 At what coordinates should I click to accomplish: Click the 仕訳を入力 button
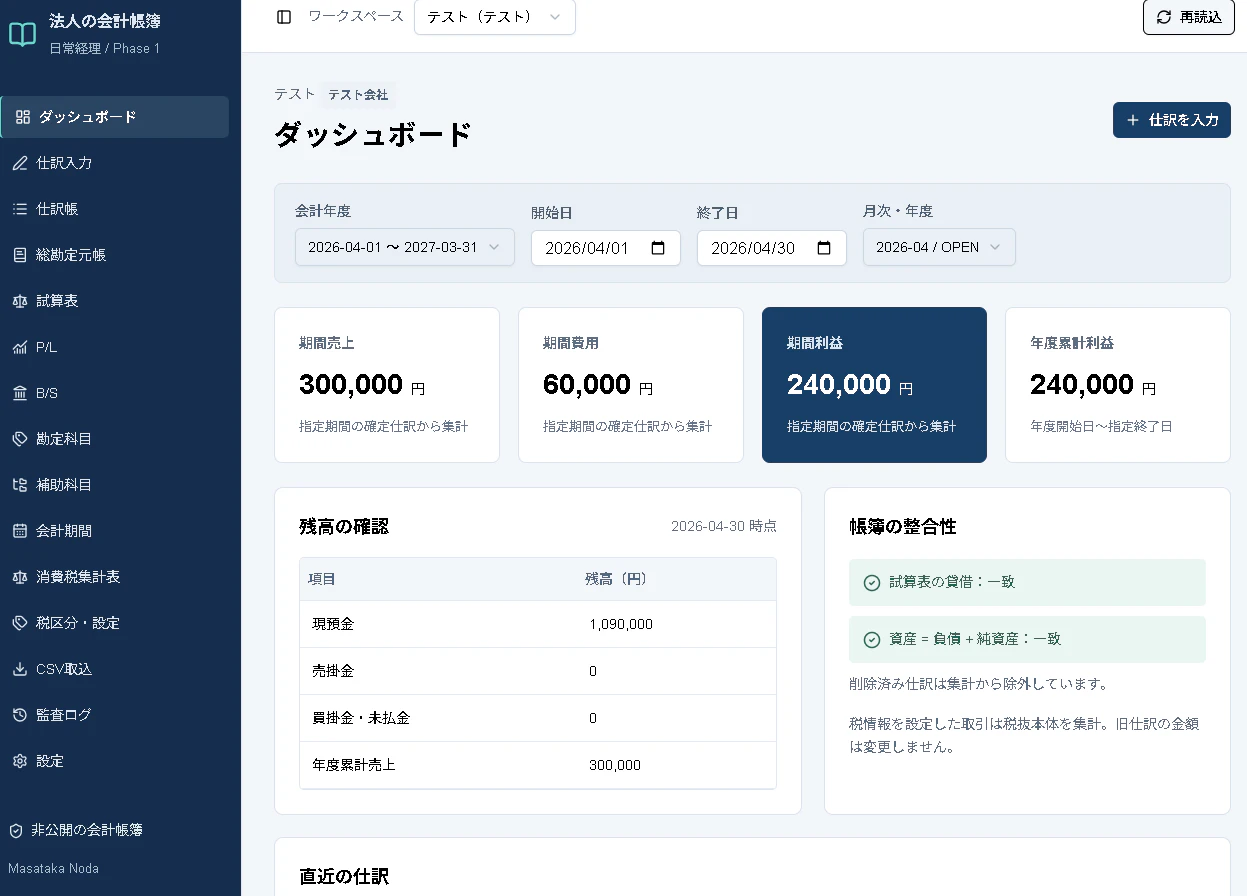pos(1172,120)
